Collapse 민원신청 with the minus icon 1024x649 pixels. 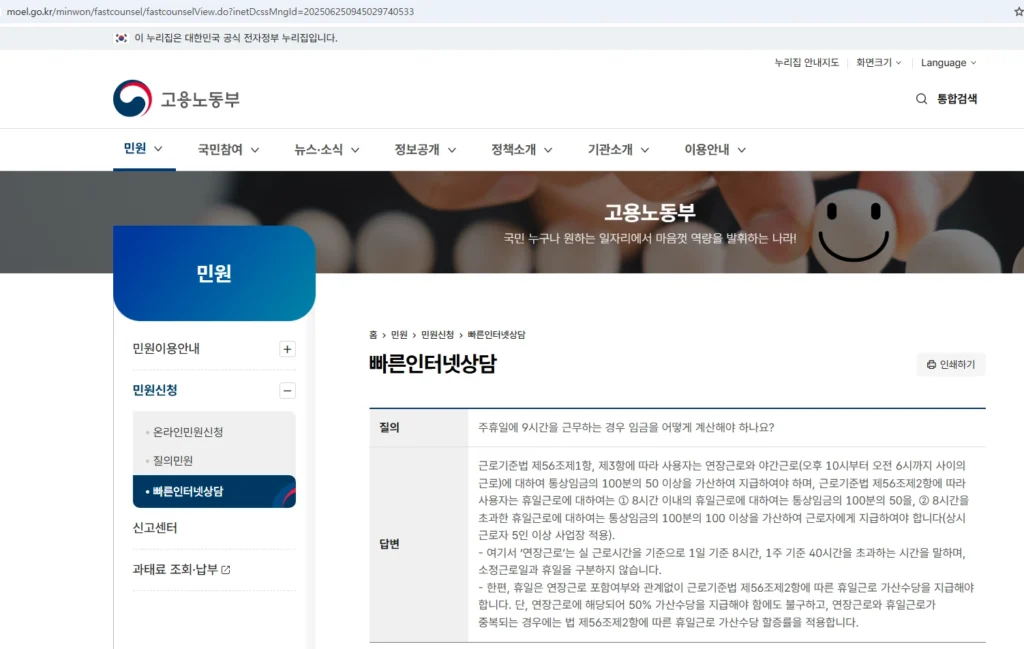287,391
